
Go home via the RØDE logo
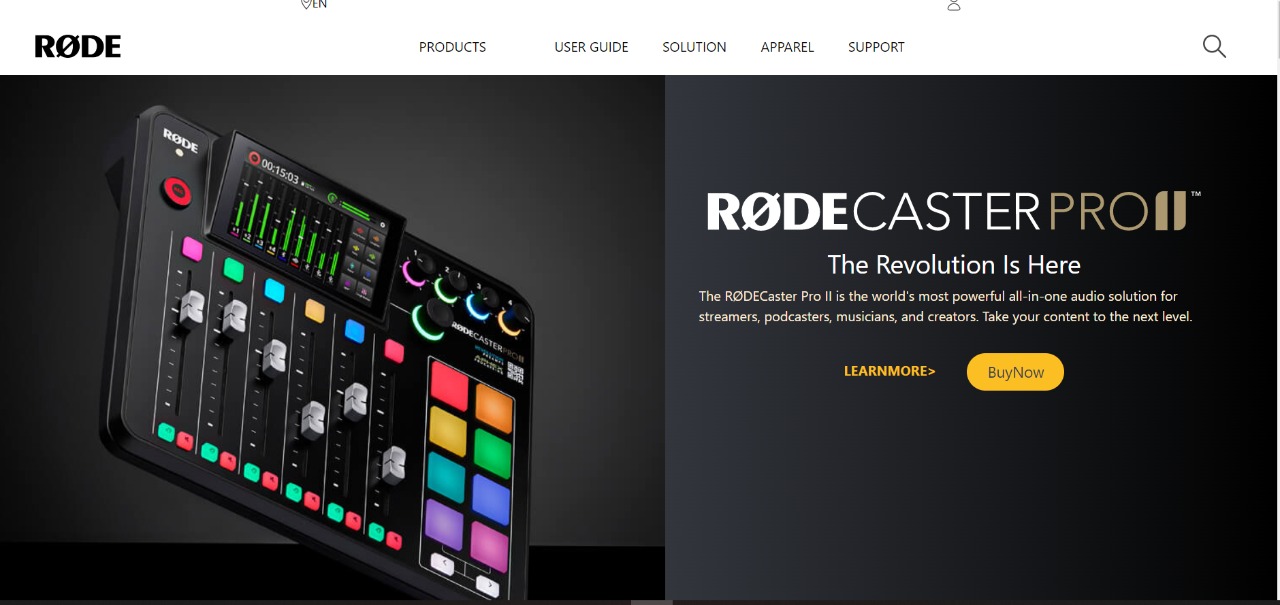pyautogui.click(x=78, y=47)
